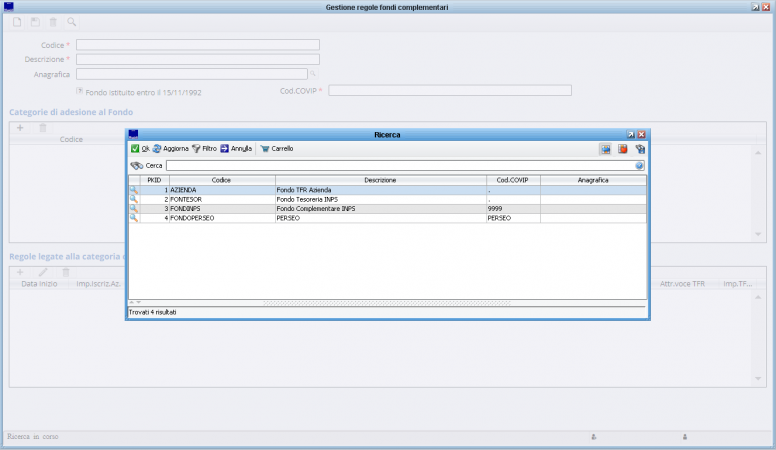Click the Ok button with green checkmark
Viewport: 776px width, 450px height.
click(x=140, y=148)
